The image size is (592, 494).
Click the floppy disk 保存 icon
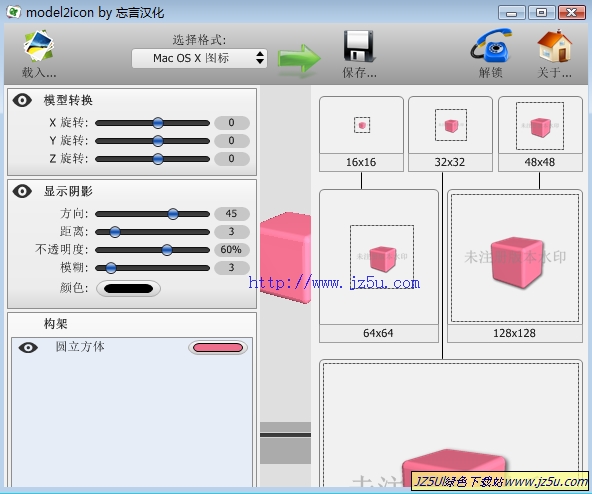pyautogui.click(x=359, y=46)
